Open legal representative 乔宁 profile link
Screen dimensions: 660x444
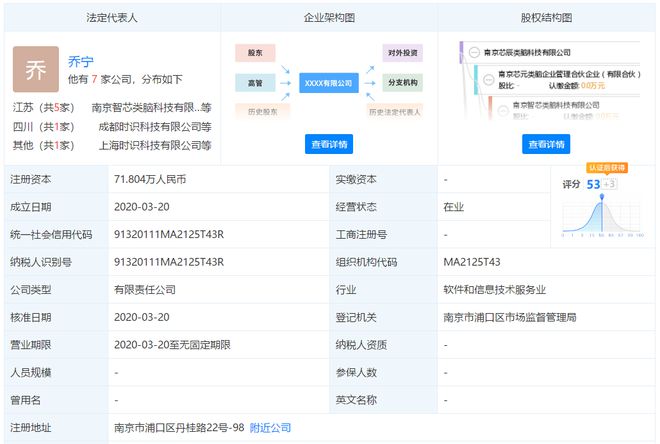tap(81, 62)
